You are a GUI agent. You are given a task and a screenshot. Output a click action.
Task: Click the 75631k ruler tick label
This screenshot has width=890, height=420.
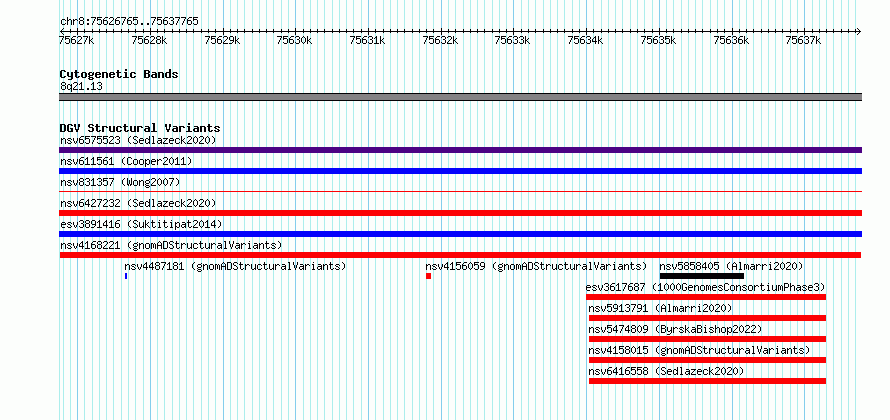click(367, 40)
